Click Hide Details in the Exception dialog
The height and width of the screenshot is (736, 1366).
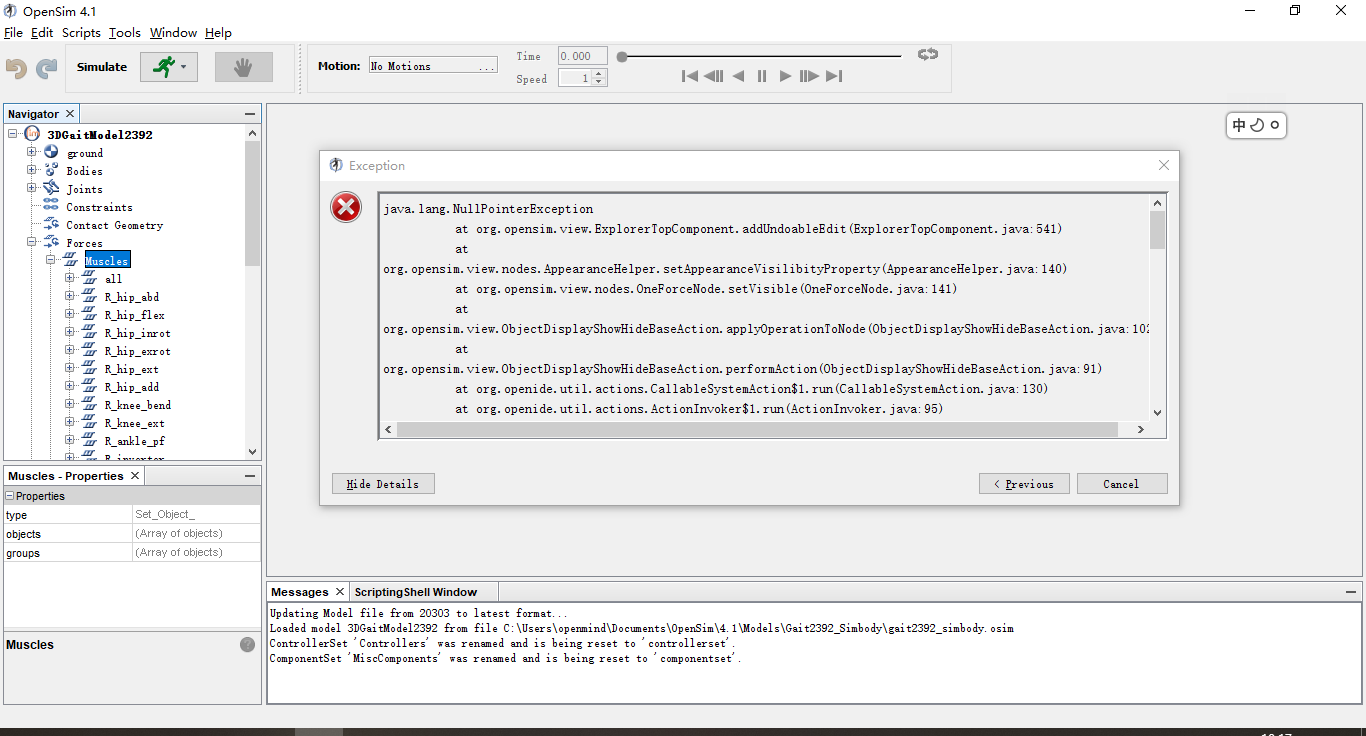pos(382,483)
